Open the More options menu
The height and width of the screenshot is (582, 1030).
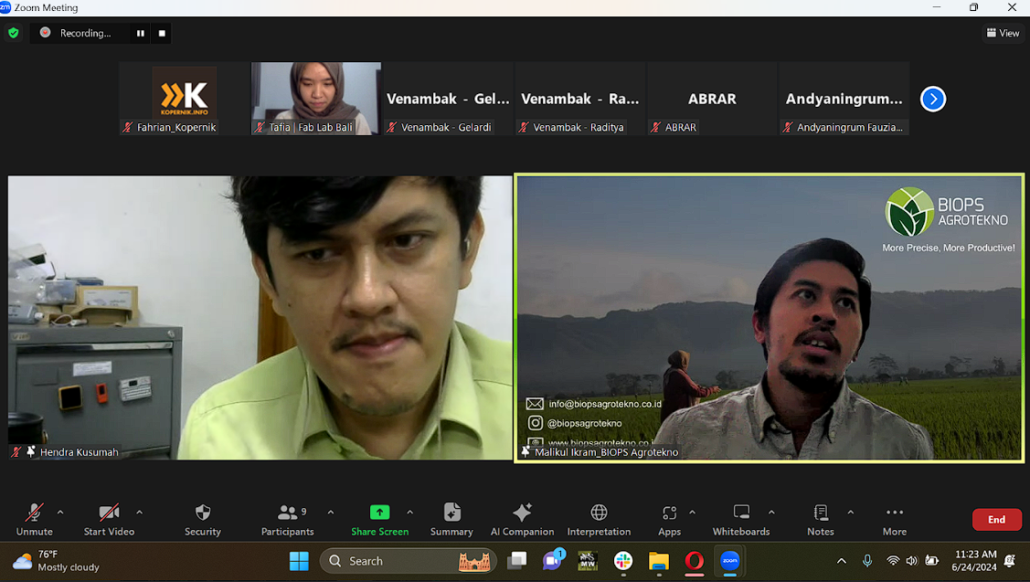click(894, 518)
